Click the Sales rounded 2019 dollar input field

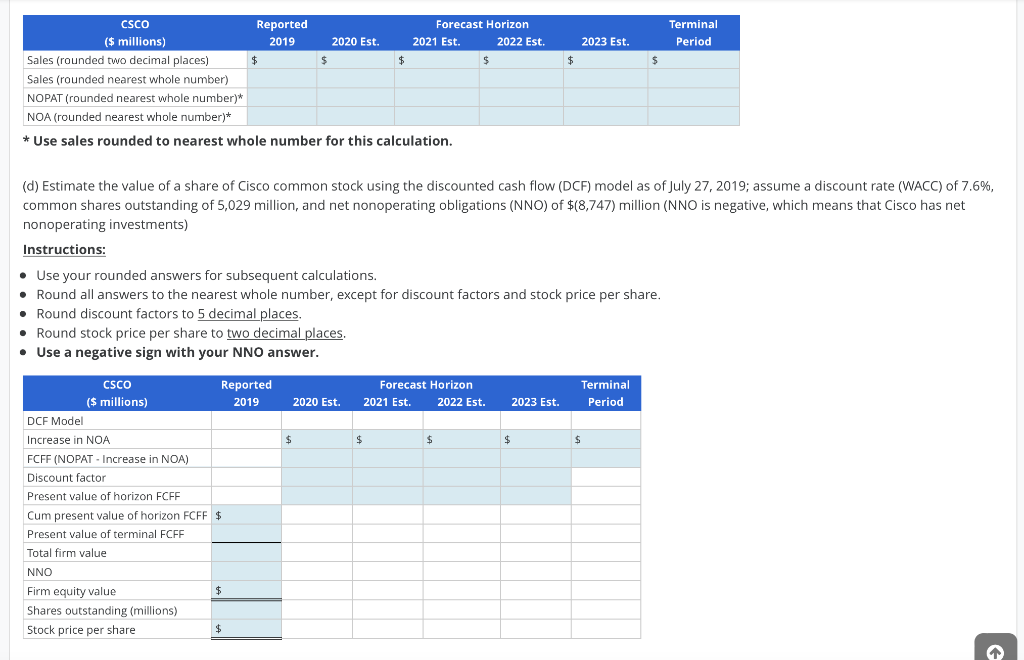[280, 60]
